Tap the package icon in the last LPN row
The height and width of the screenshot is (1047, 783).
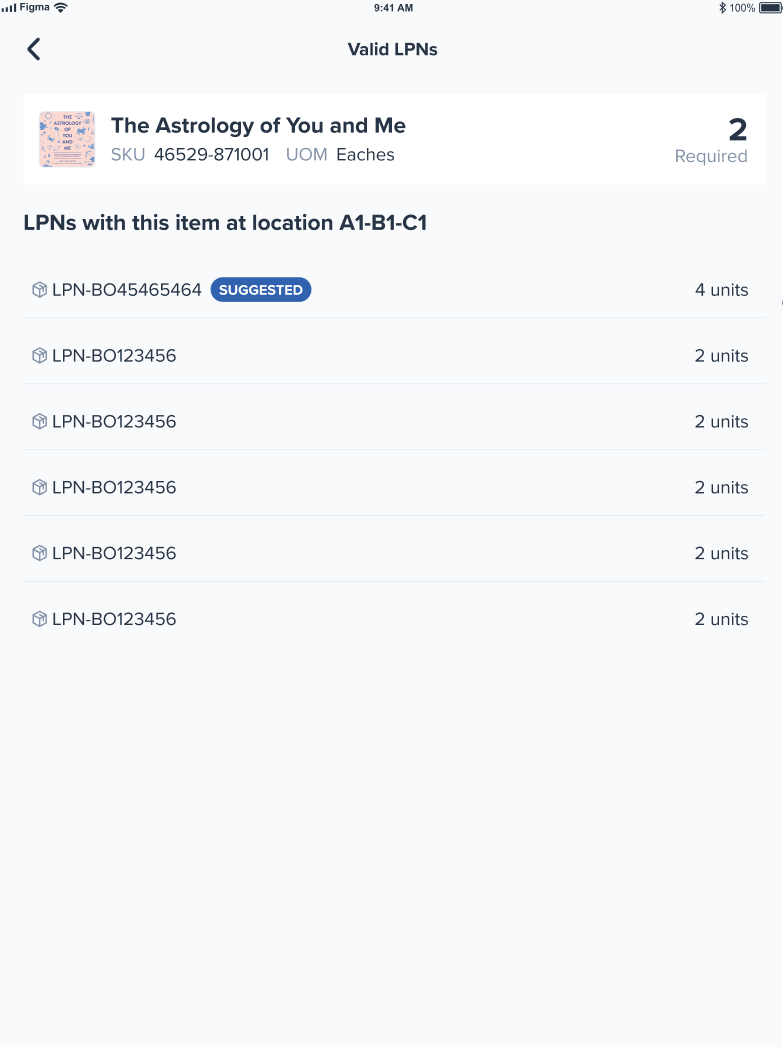pos(39,619)
